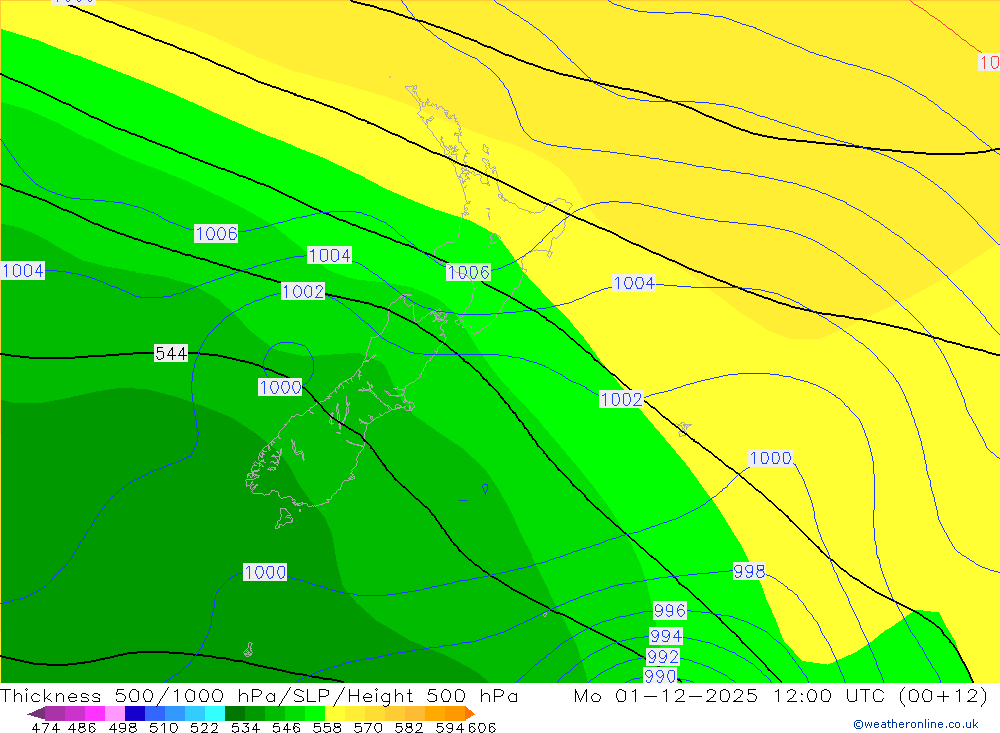
Task: Pick the darkest green legend swatch above 534
Action: click(x=235, y=713)
